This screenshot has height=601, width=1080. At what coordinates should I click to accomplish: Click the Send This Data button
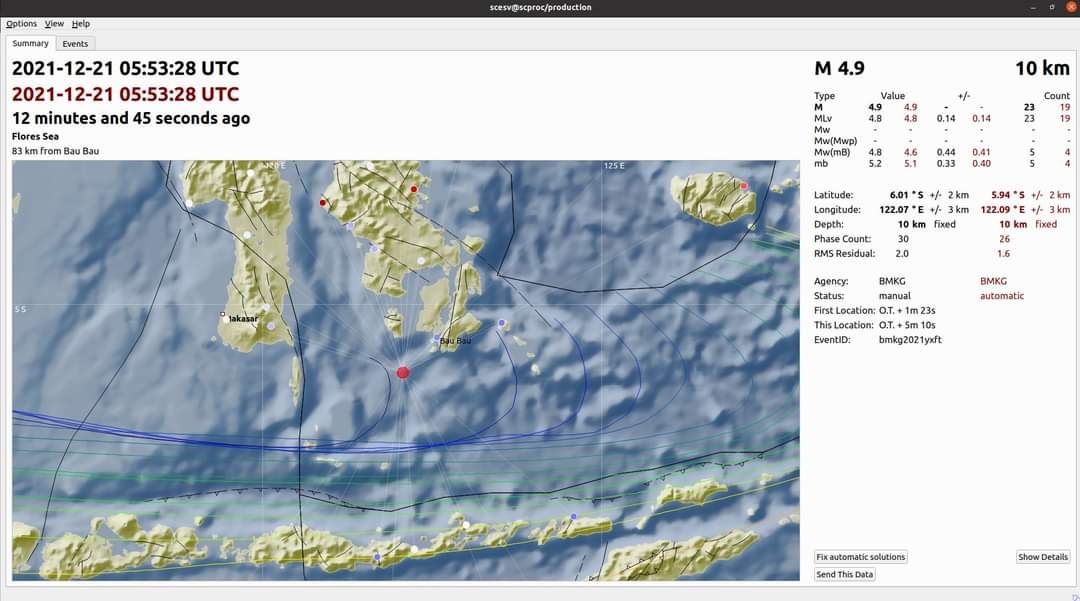click(x=844, y=574)
